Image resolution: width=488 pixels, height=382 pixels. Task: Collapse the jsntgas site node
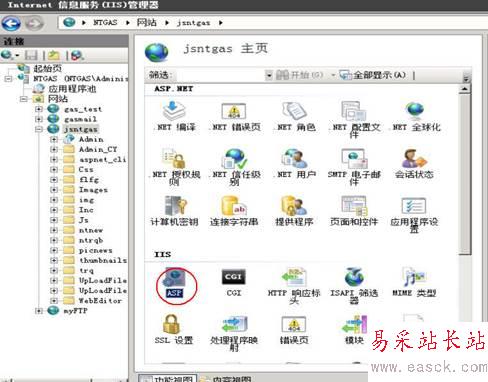point(39,129)
